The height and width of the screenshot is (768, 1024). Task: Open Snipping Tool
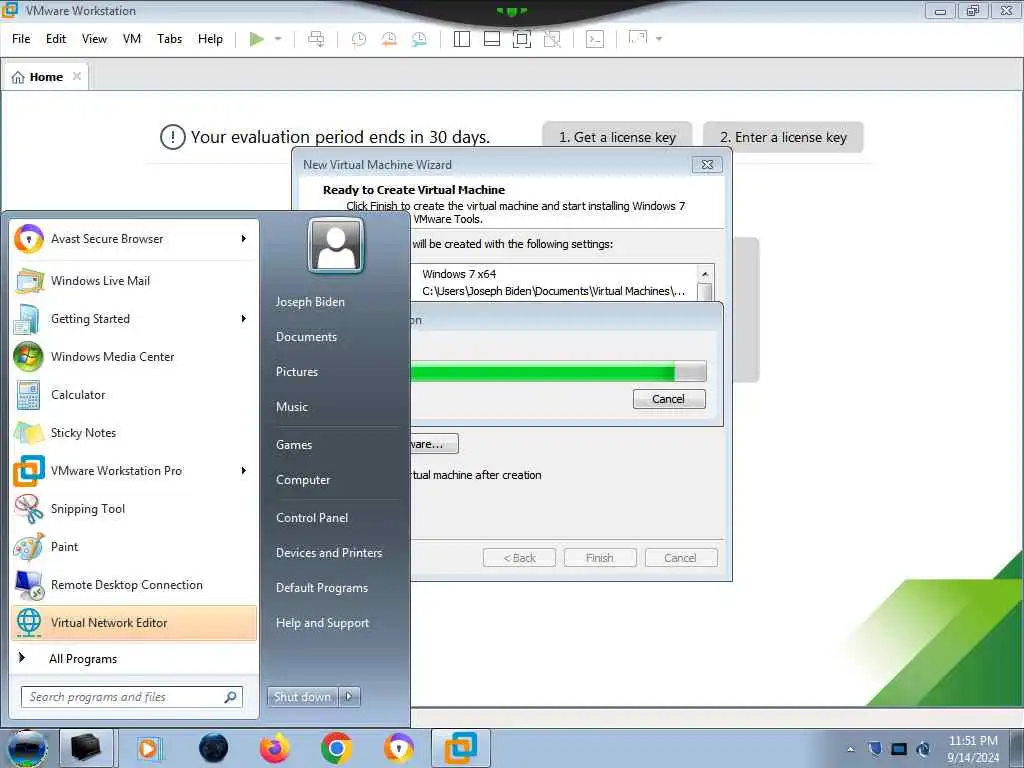(x=134, y=509)
